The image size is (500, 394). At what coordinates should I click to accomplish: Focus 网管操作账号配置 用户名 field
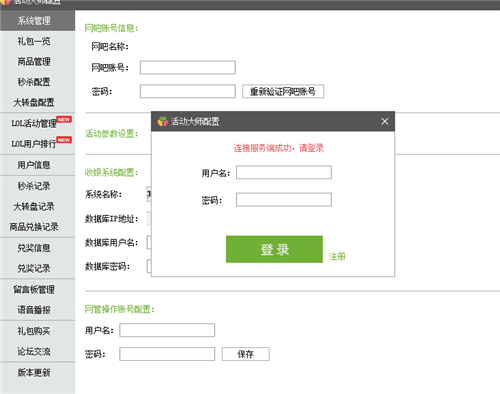click(167, 330)
